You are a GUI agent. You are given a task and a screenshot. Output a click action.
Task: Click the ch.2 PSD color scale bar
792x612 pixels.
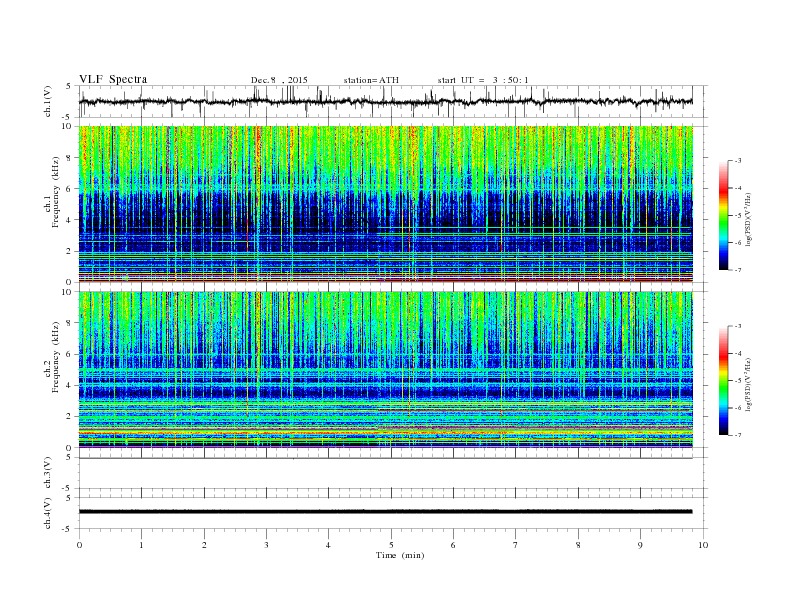[724, 381]
